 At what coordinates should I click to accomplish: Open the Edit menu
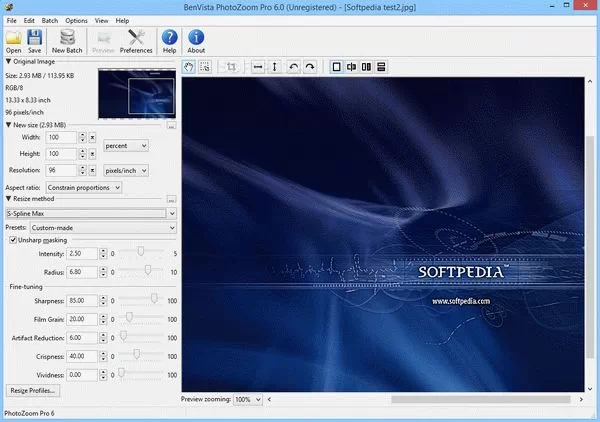point(29,21)
